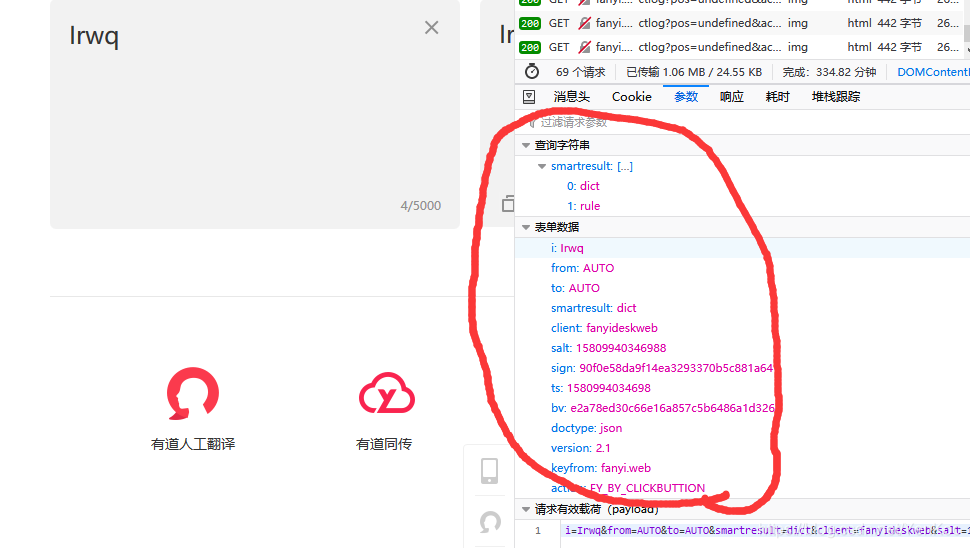Open the 耗时 tab
This screenshot has height=548, width=970.
(x=778, y=96)
